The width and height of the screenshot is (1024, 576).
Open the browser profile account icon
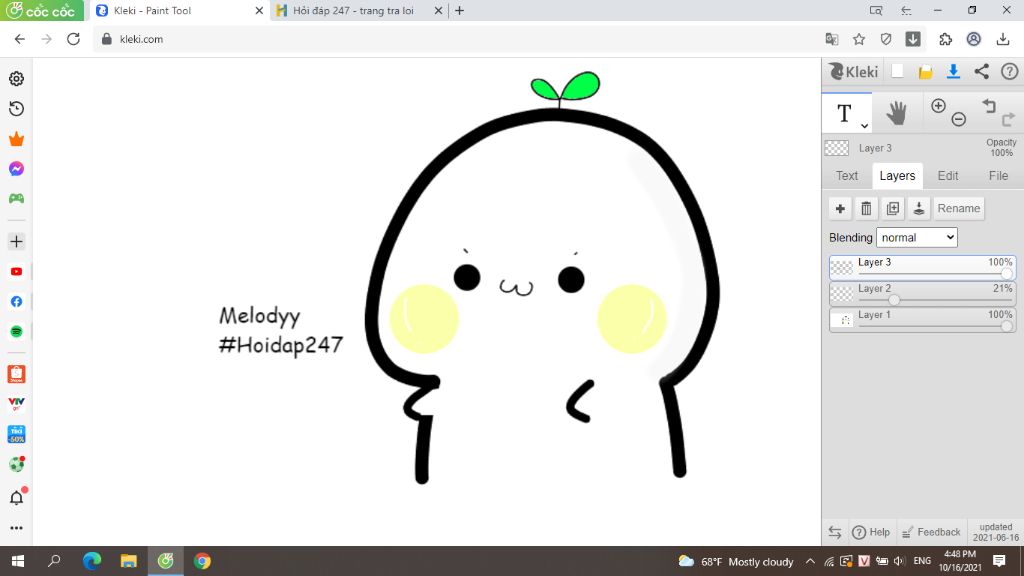tap(974, 39)
